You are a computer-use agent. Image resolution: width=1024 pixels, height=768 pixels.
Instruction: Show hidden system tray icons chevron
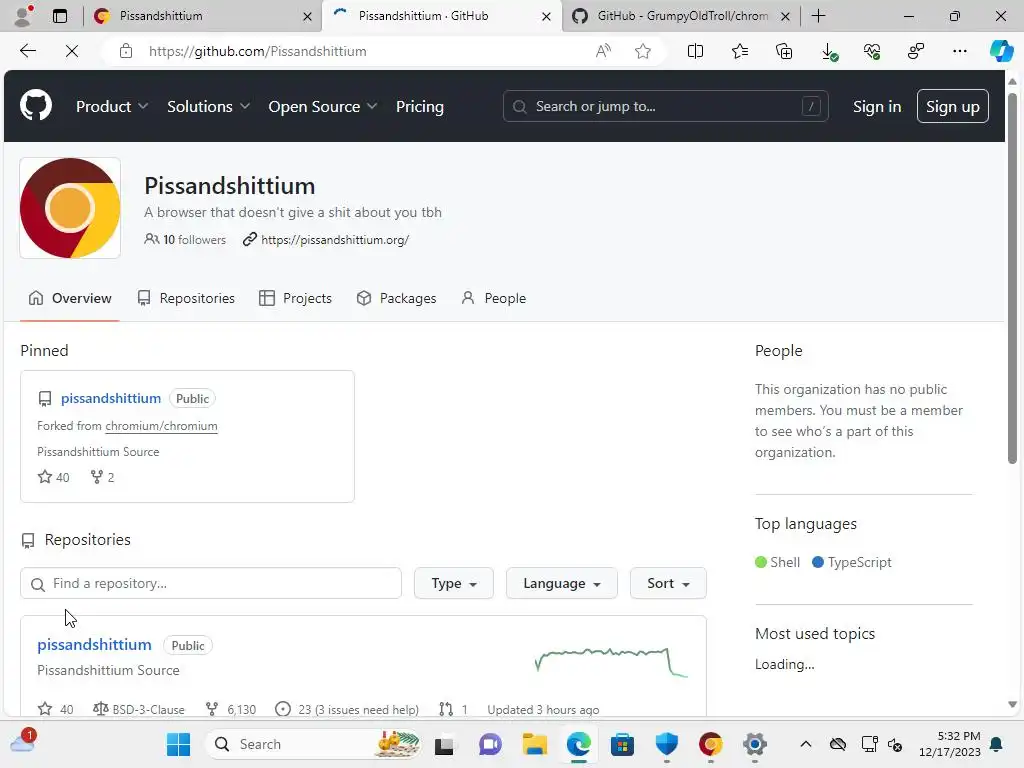806,744
